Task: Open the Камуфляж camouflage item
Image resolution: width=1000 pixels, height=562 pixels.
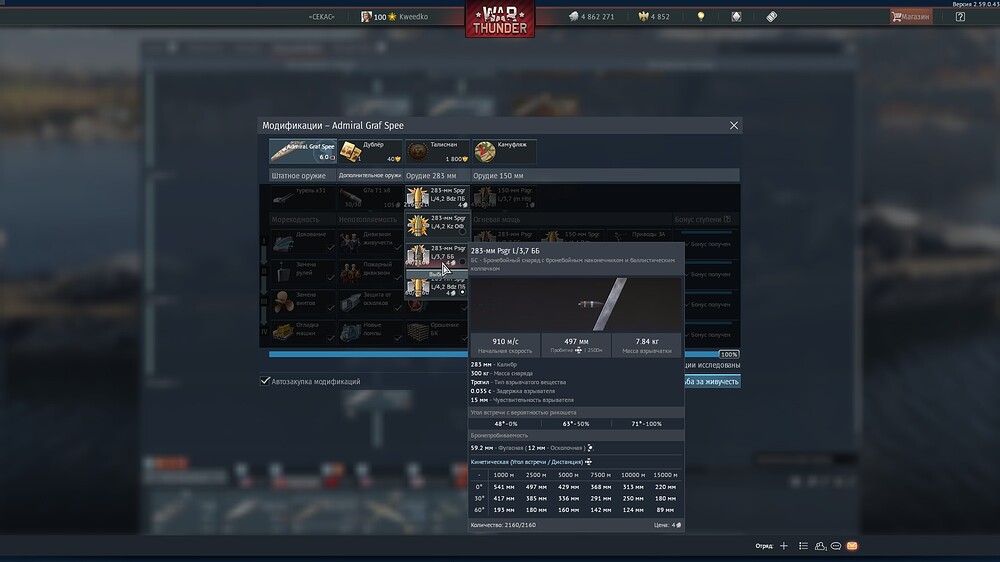Action: pyautogui.click(x=504, y=151)
